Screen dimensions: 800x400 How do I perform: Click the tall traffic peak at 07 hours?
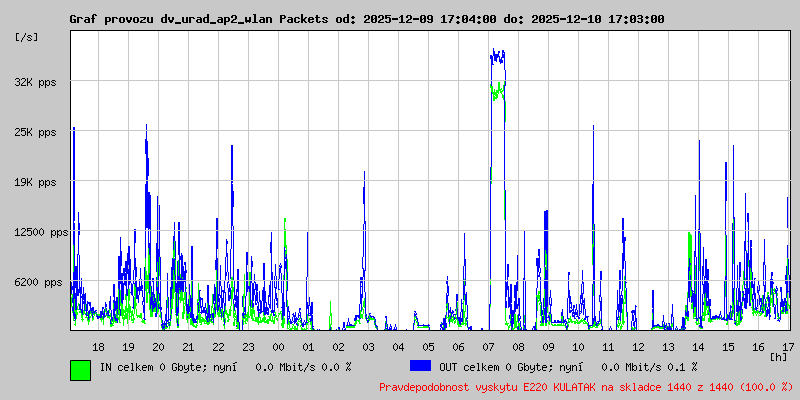point(497,189)
